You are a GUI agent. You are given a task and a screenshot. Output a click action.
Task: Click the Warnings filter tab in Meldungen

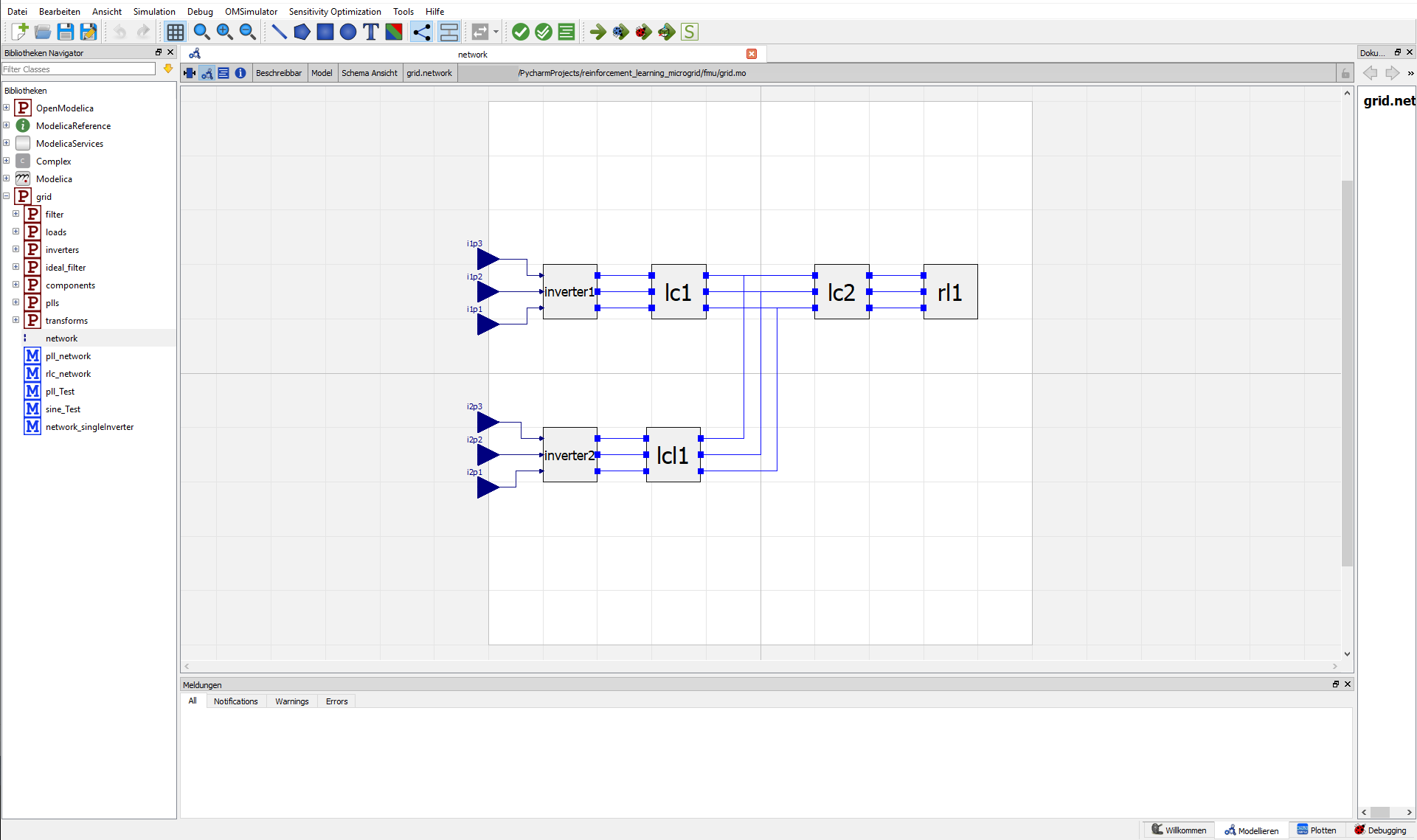(x=291, y=701)
